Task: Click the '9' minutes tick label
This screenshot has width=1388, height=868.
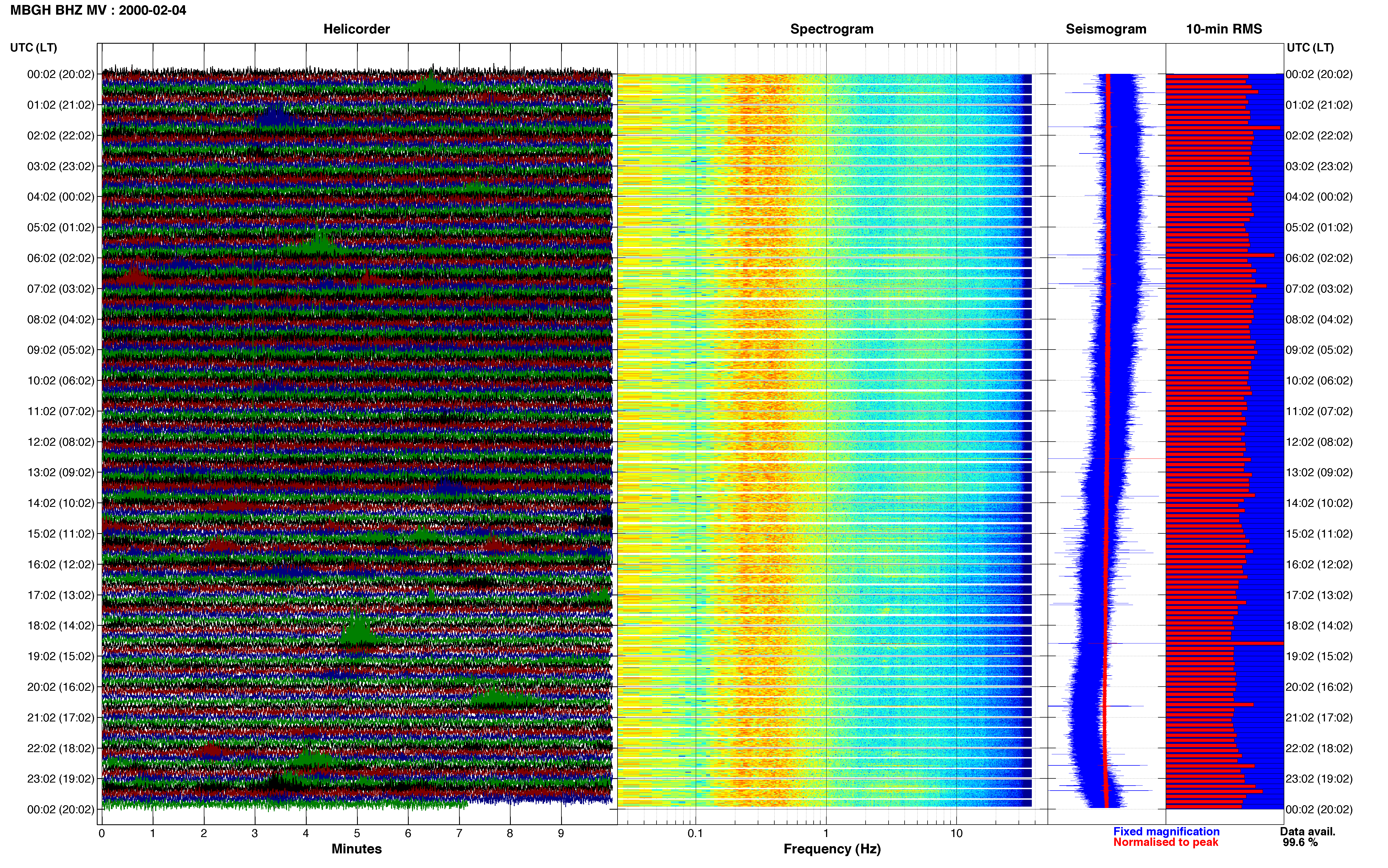Action: tap(561, 833)
